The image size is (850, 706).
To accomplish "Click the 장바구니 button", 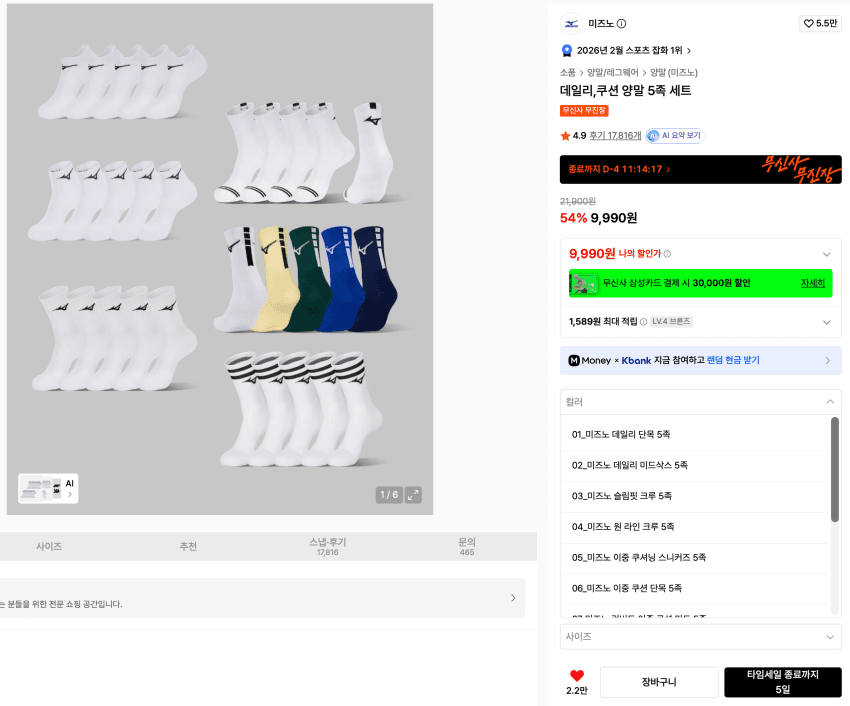I will [659, 682].
